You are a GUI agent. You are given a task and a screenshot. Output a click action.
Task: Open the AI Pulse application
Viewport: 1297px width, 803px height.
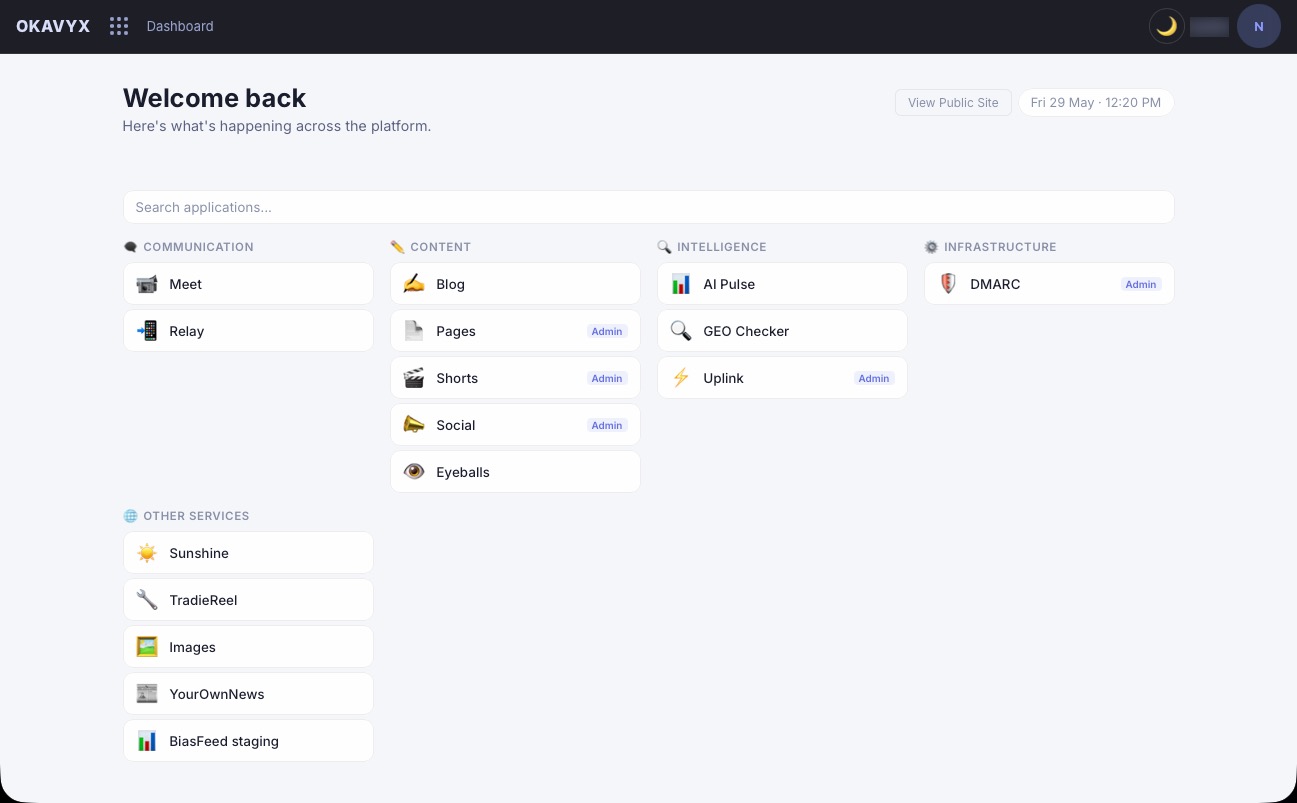pyautogui.click(x=782, y=284)
